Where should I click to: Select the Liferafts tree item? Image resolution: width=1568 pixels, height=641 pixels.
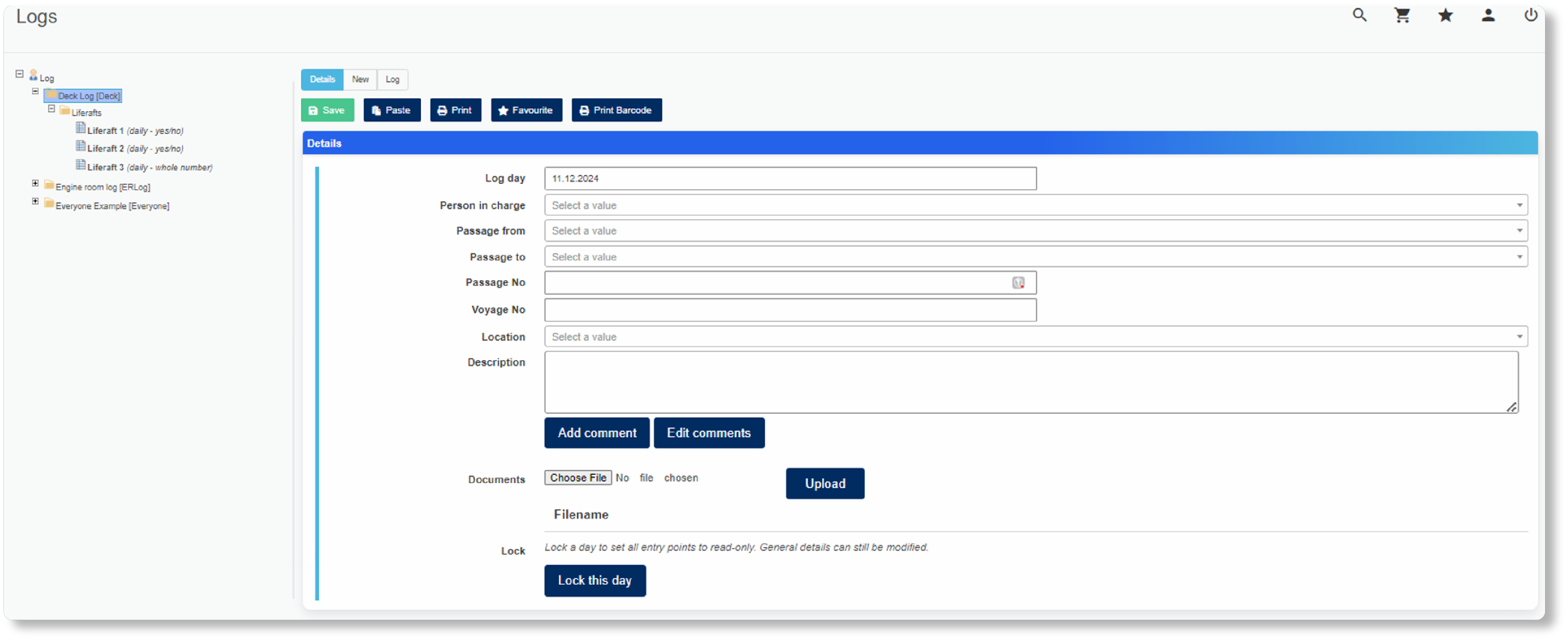[x=86, y=113]
